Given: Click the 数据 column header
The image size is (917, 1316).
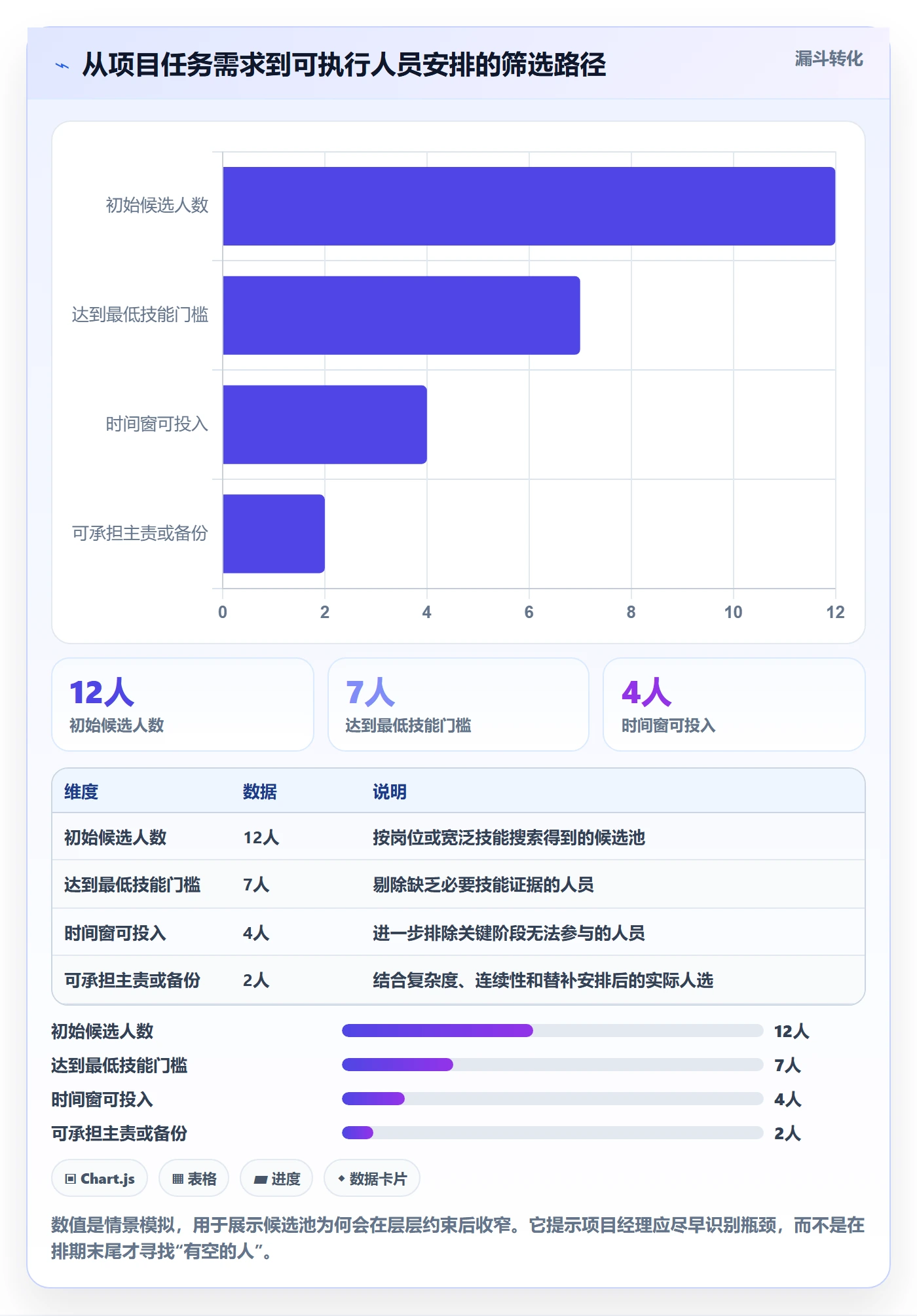Looking at the screenshot, I should click(x=260, y=792).
